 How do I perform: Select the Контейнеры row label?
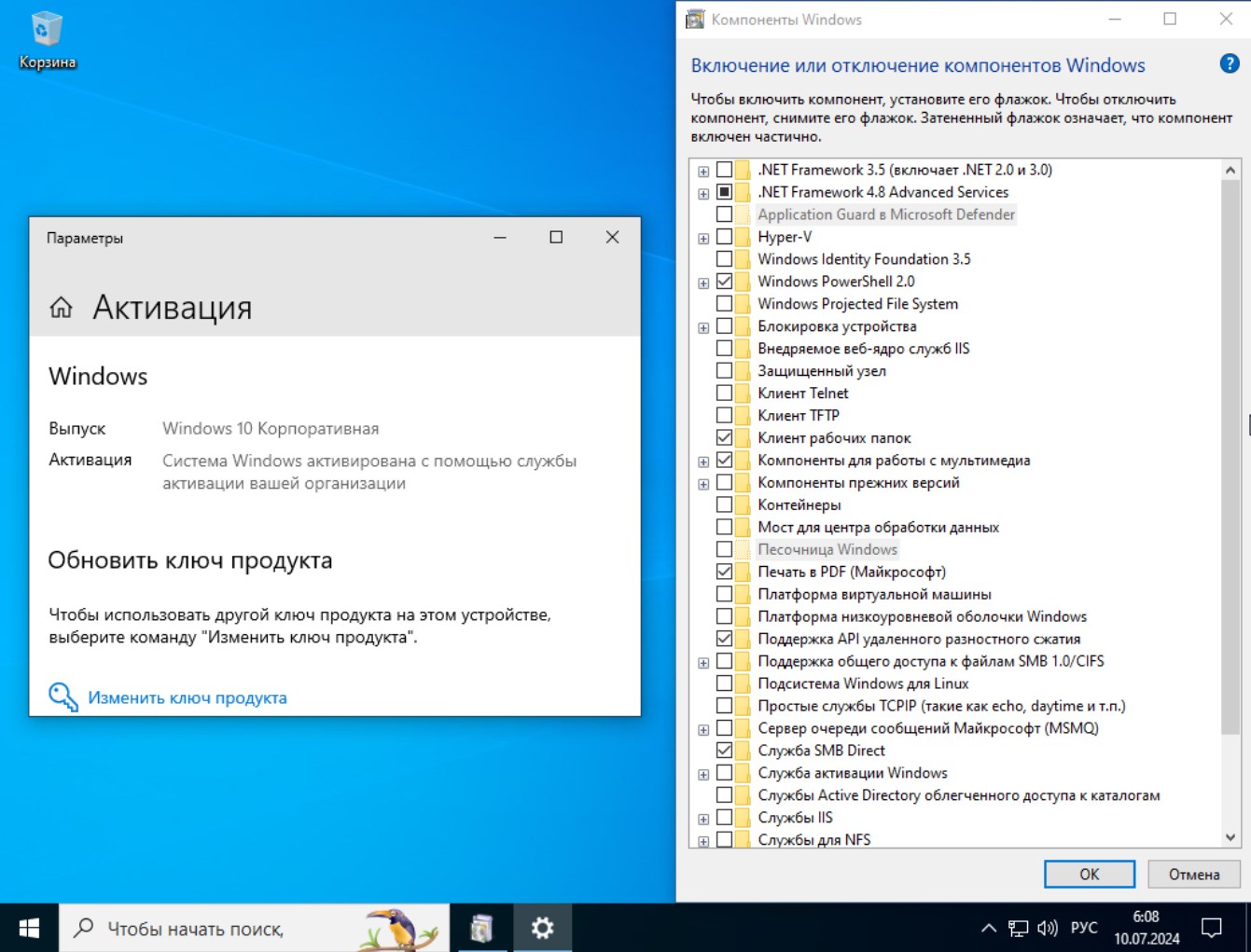799,504
